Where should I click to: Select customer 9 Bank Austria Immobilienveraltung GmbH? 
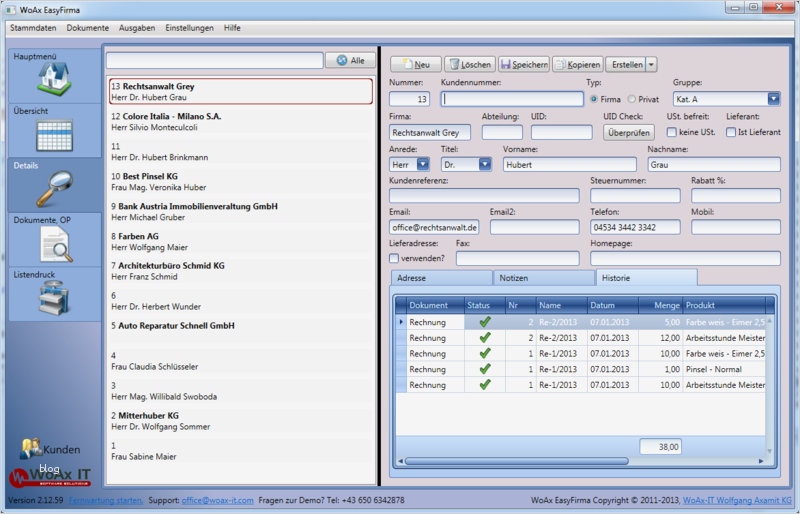pyautogui.click(x=241, y=212)
